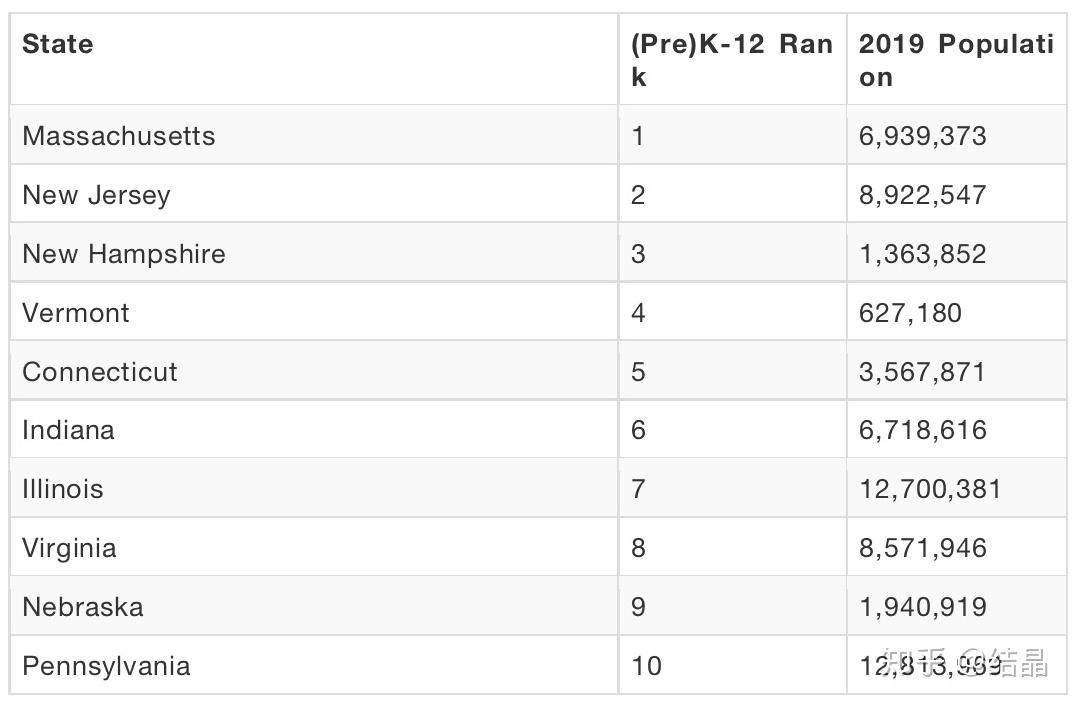
Task: Click the Connecticut state name
Action: tap(100, 372)
